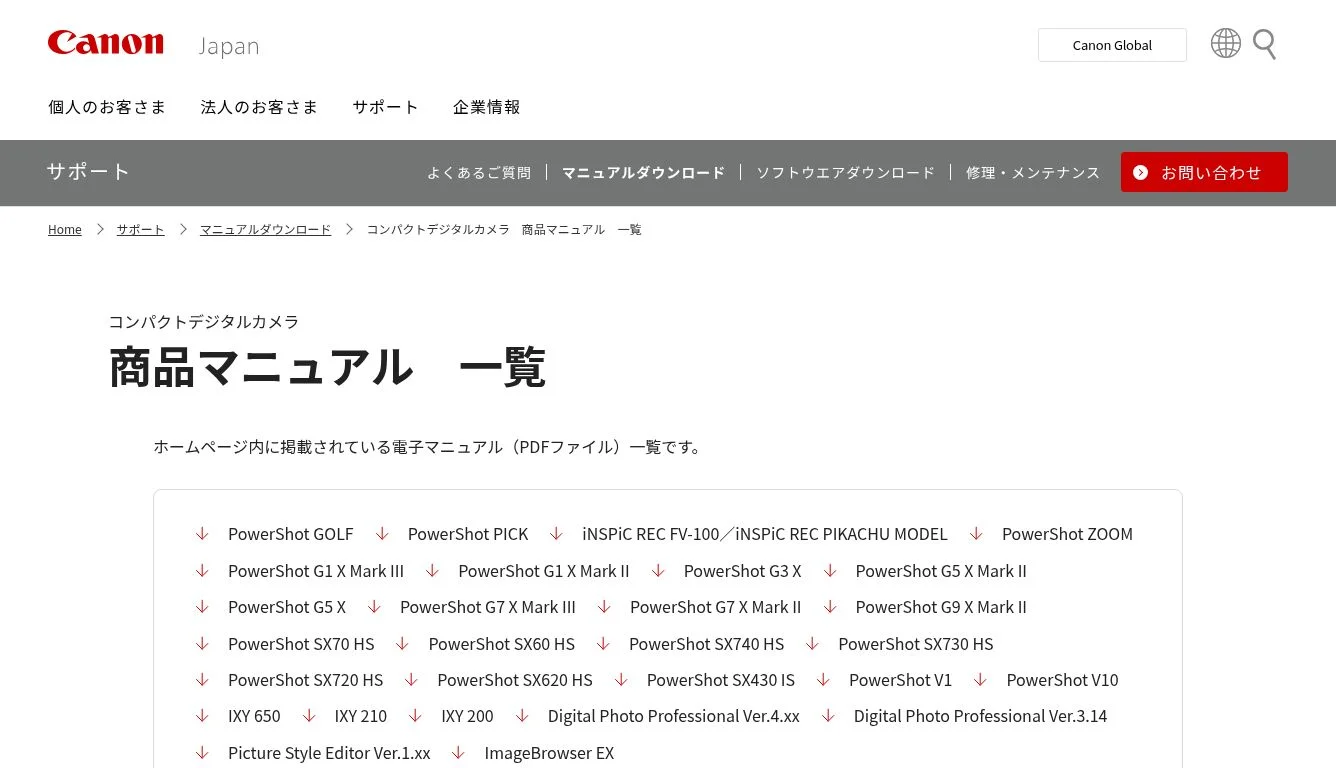This screenshot has width=1336, height=768.
Task: Click down arrow beside PowerShot SX740 HS
Action: point(603,644)
